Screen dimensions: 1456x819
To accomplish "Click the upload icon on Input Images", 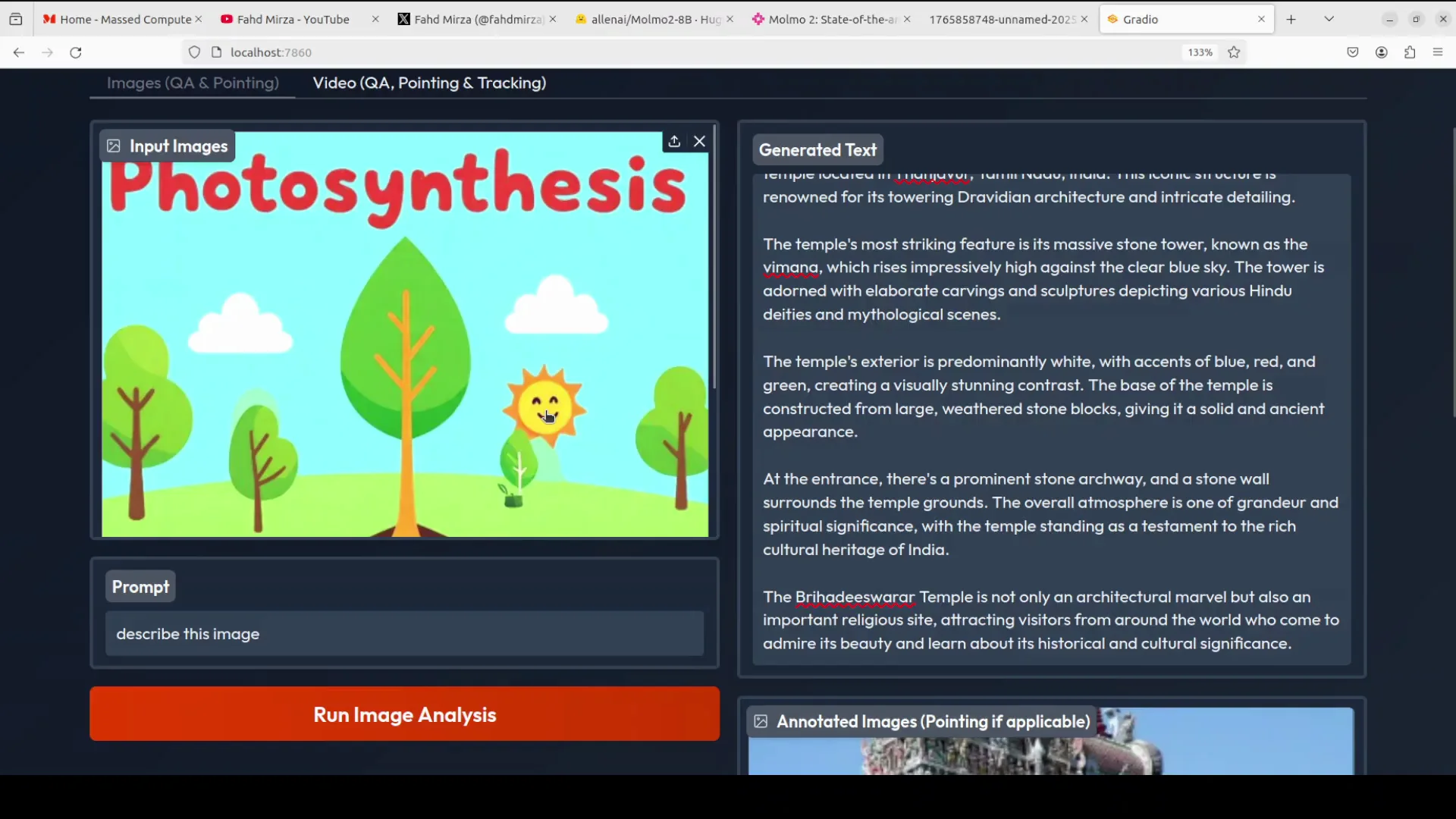I will 674,142.
